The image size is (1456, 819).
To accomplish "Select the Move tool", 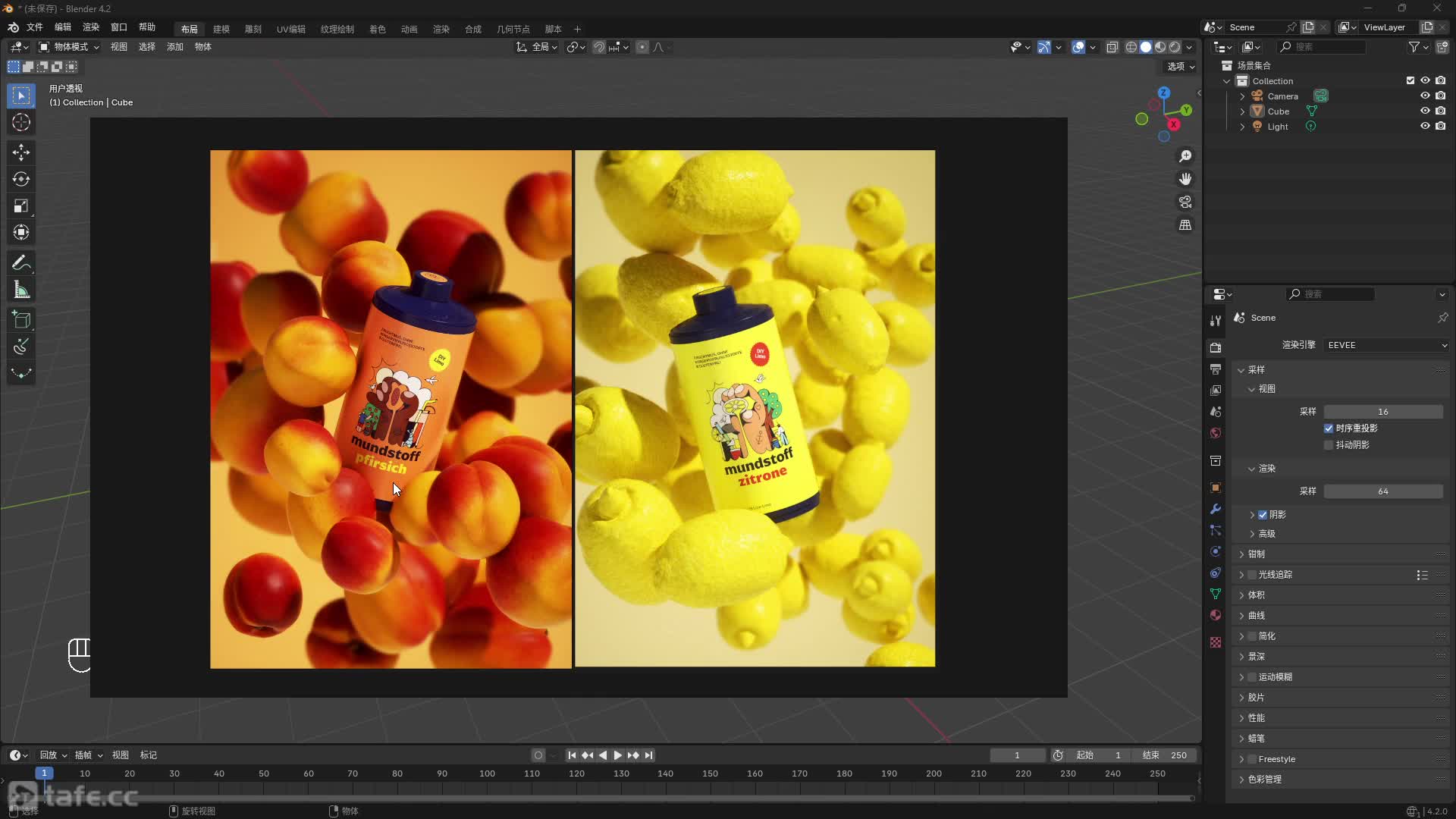I will (21, 152).
